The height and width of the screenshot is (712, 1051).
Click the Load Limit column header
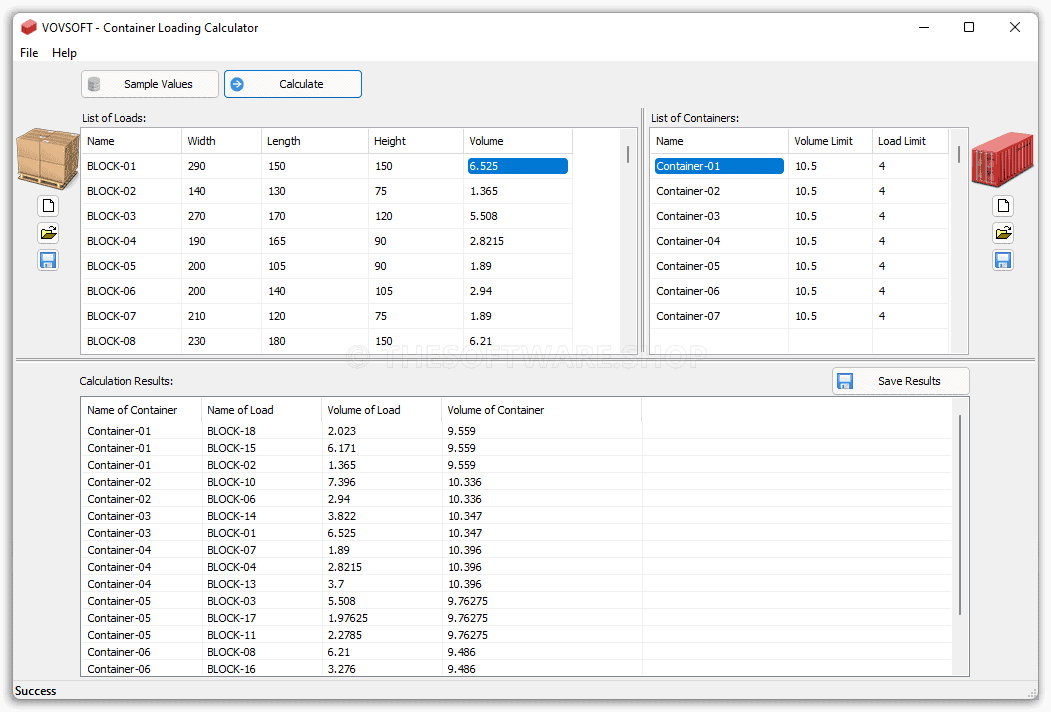(x=910, y=141)
